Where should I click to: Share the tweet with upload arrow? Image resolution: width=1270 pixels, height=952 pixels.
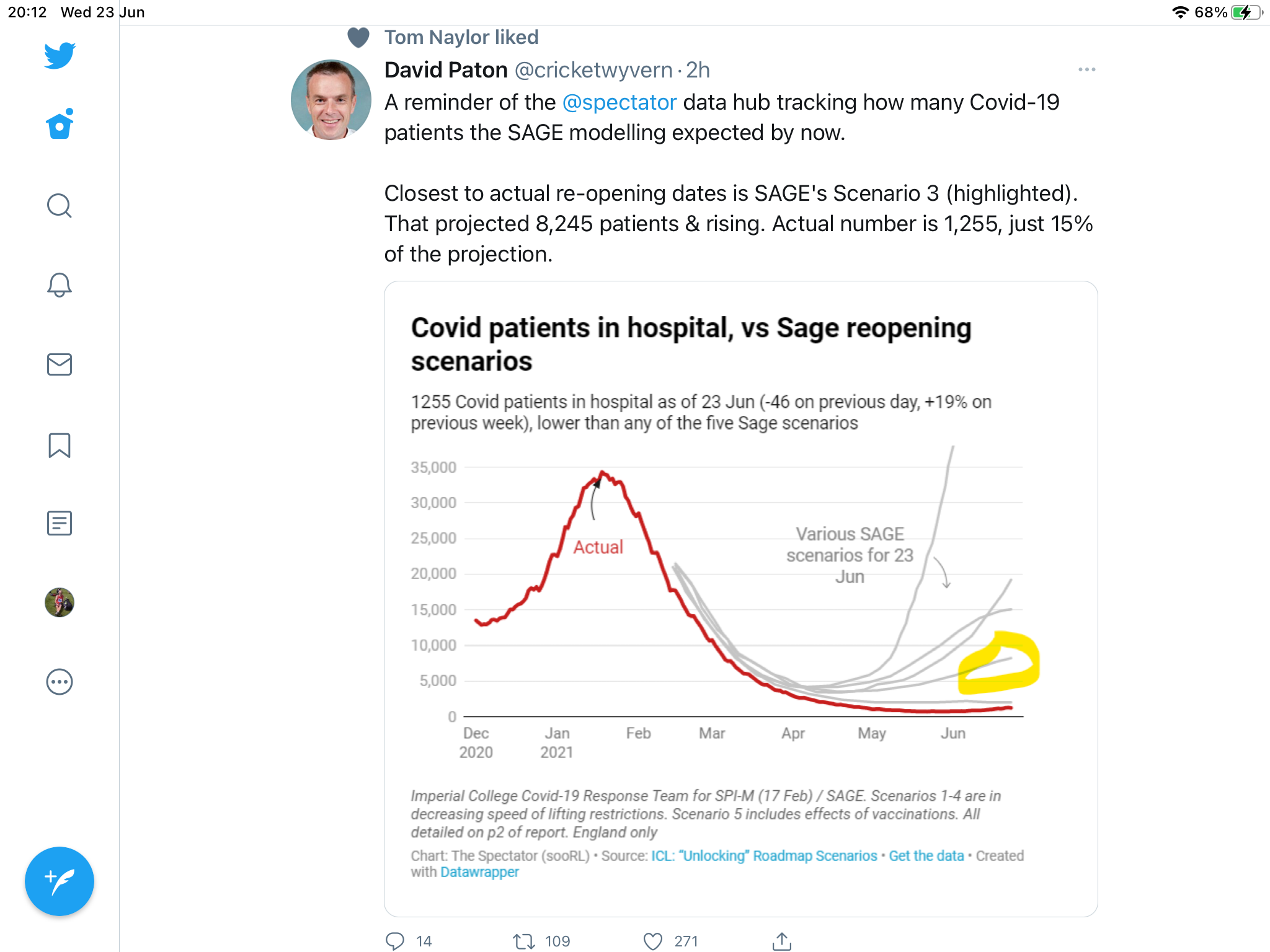point(782,941)
